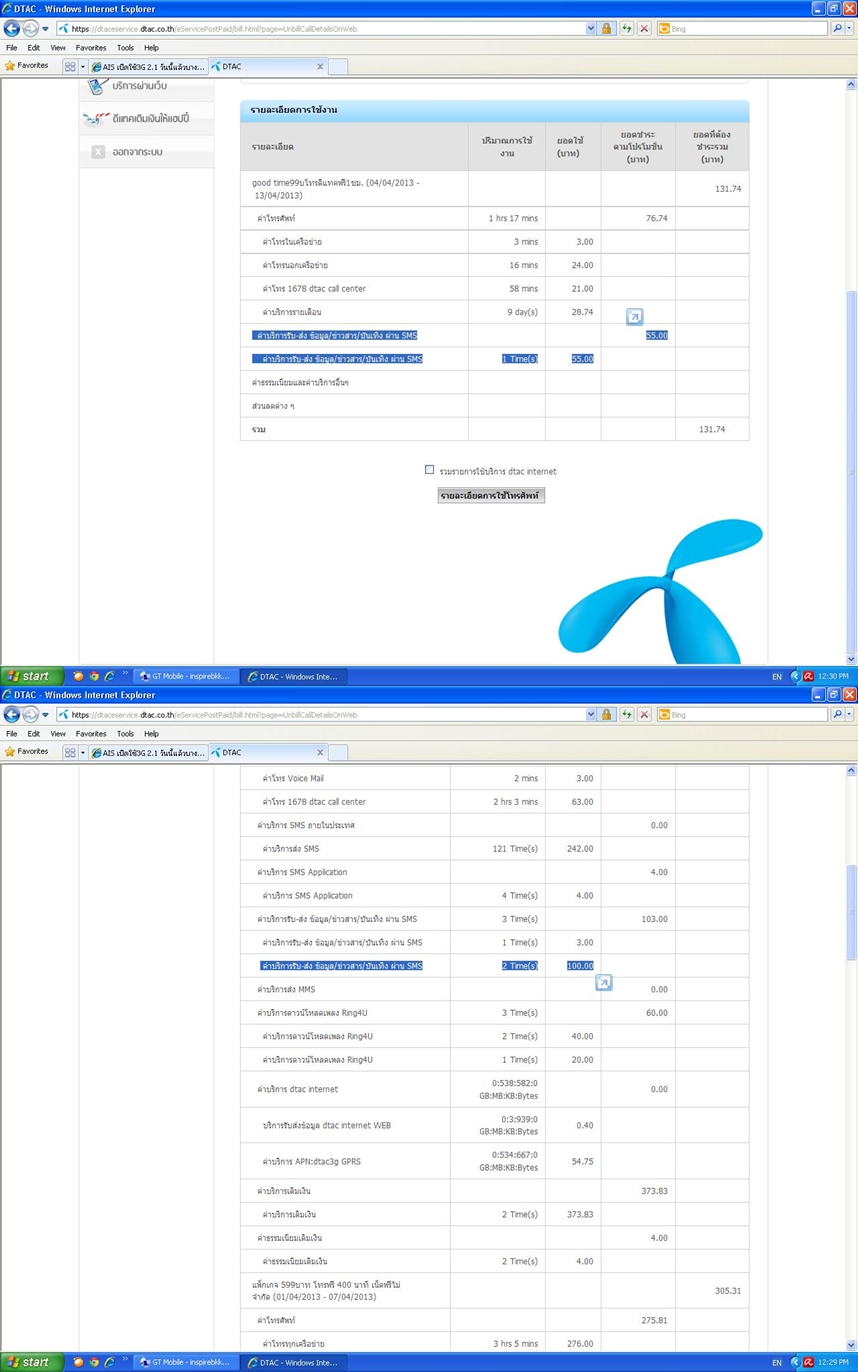Screen dimensions: 858x1372
Task: Click red antivirus tray icon beside the 12:30 PM clock
Action: pyautogui.click(x=808, y=676)
